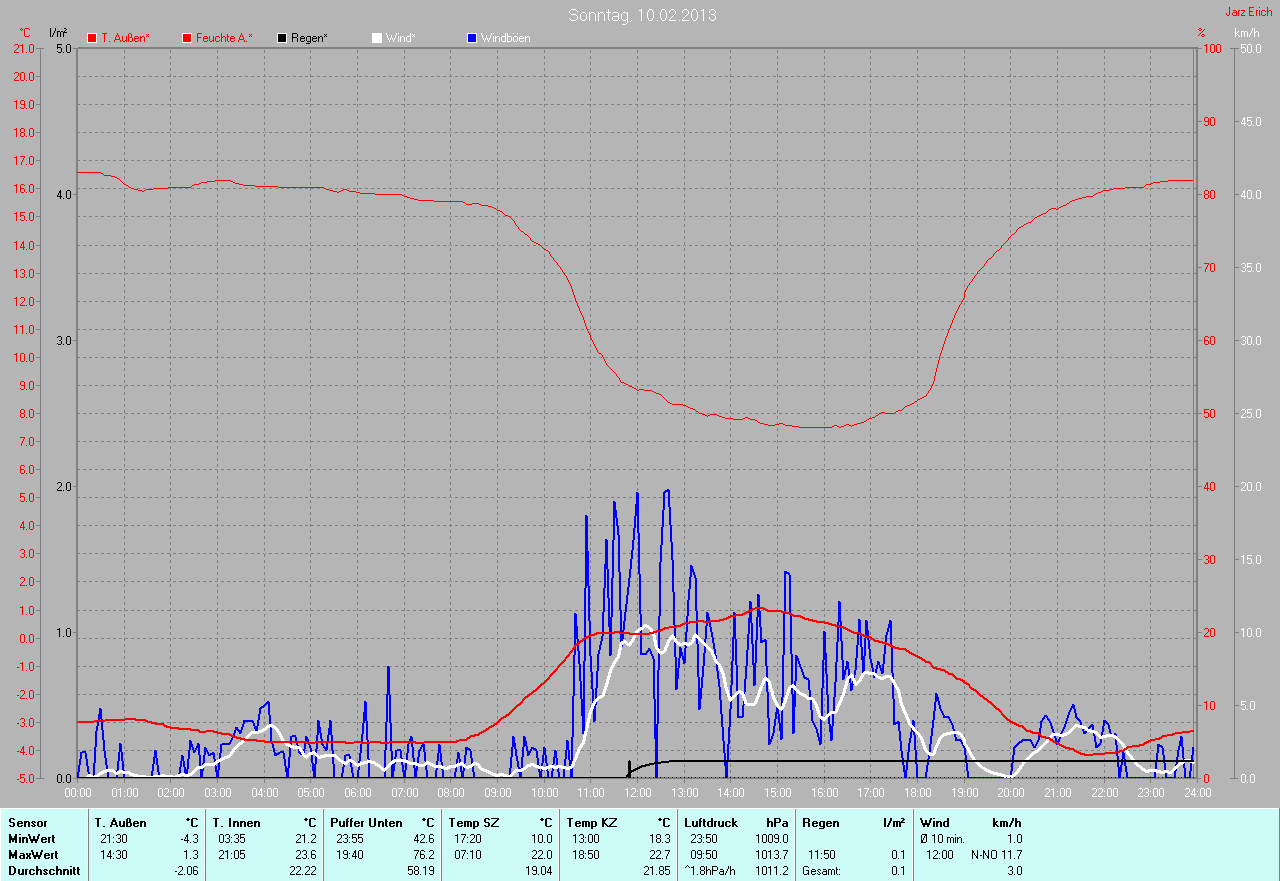Click the l/m² rain axis unit label
This screenshot has height=881, width=1280.
click(58, 33)
